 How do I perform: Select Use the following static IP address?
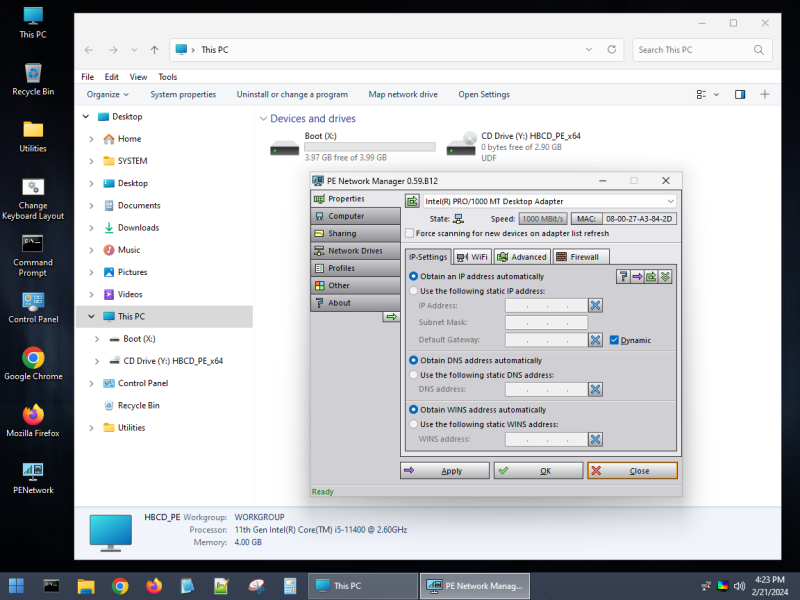413,291
